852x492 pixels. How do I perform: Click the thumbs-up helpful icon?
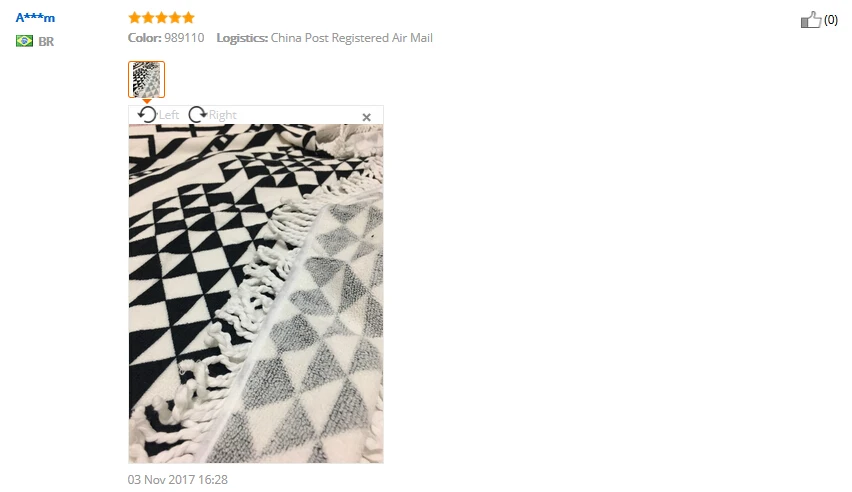[x=811, y=20]
